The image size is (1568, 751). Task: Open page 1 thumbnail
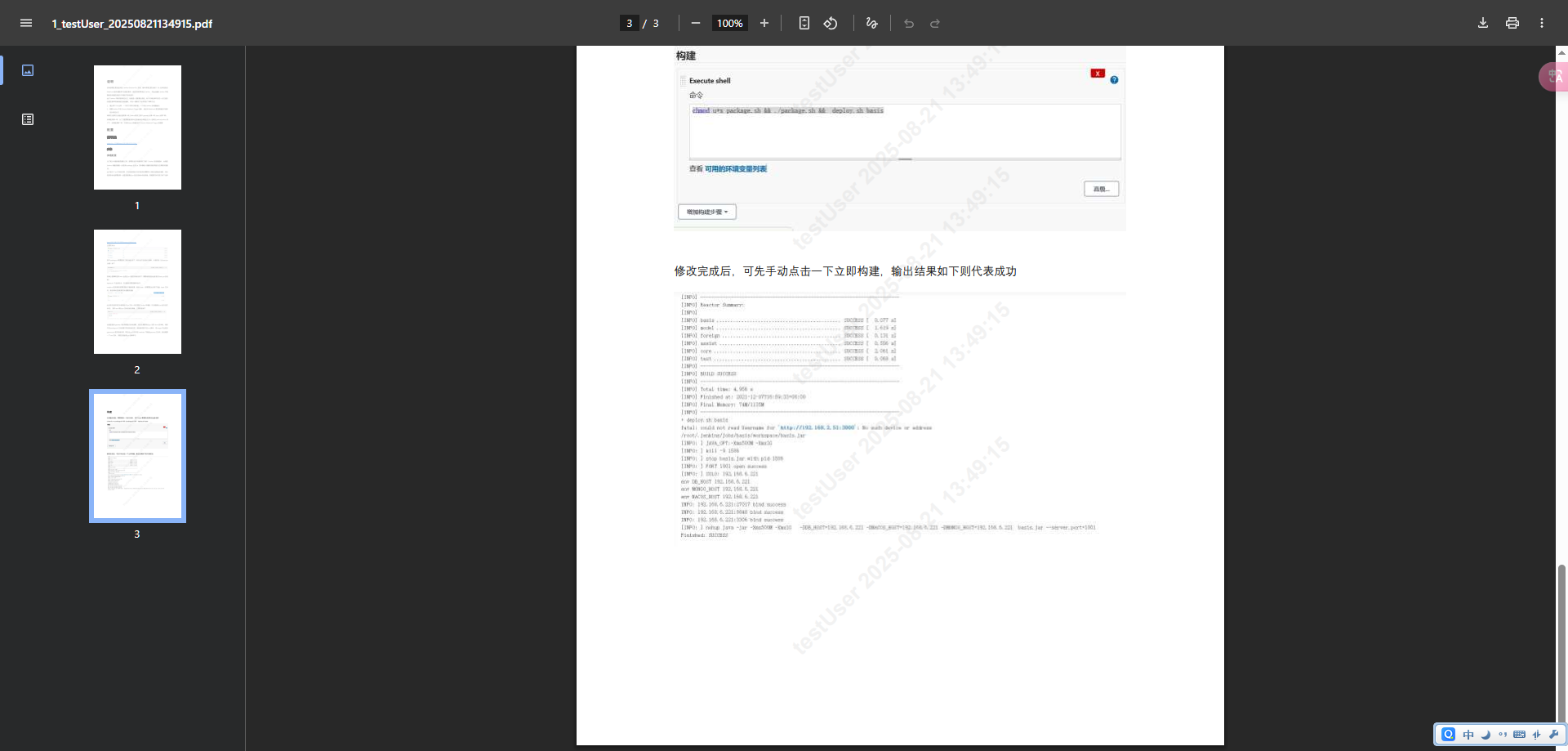[137, 127]
